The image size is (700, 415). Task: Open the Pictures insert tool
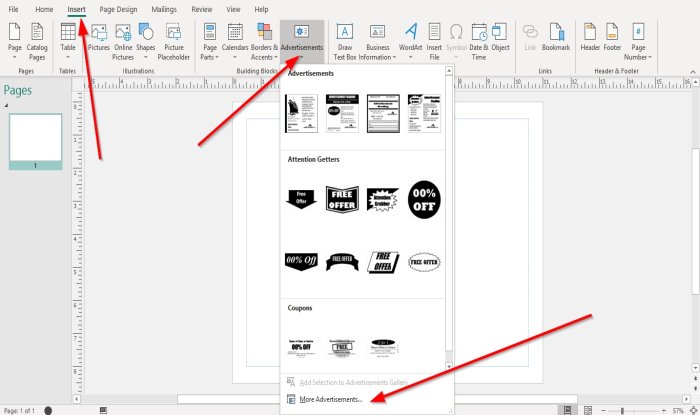(x=99, y=37)
